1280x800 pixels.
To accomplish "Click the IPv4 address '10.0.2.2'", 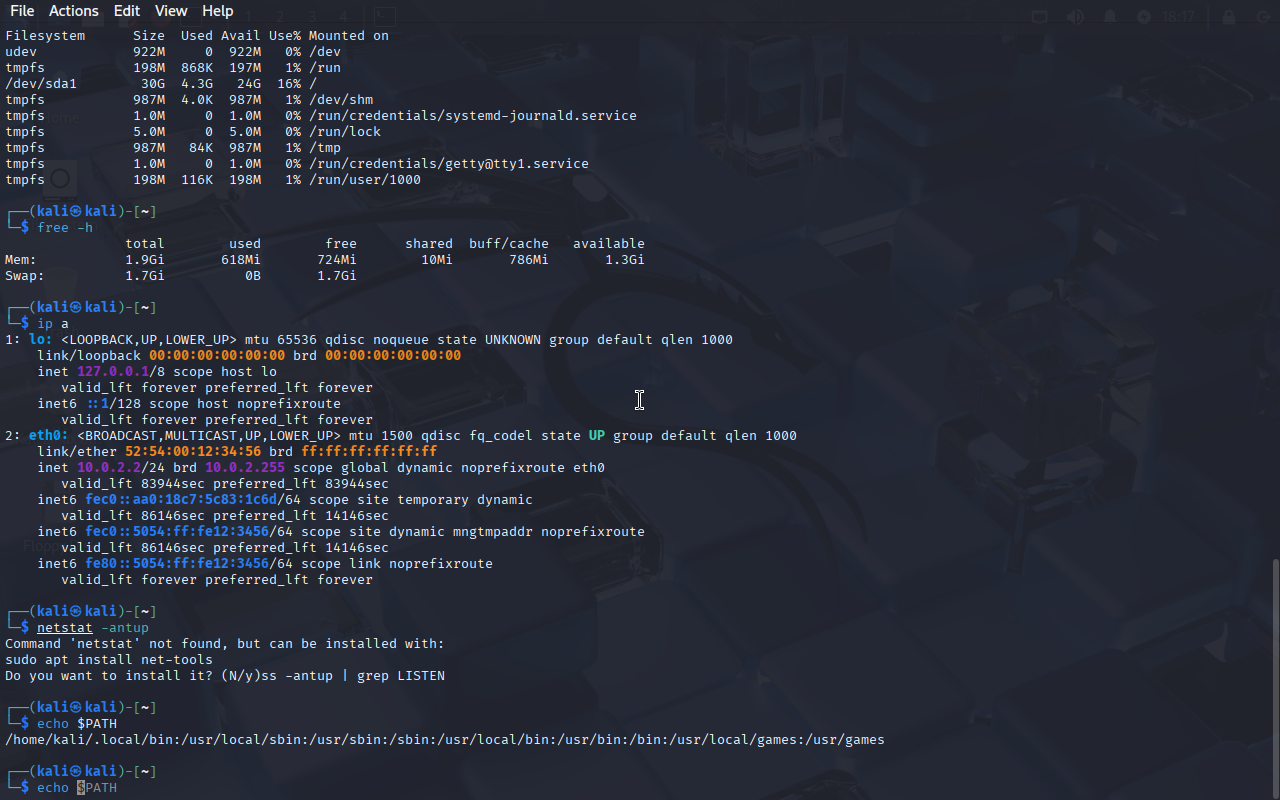I will tap(109, 468).
